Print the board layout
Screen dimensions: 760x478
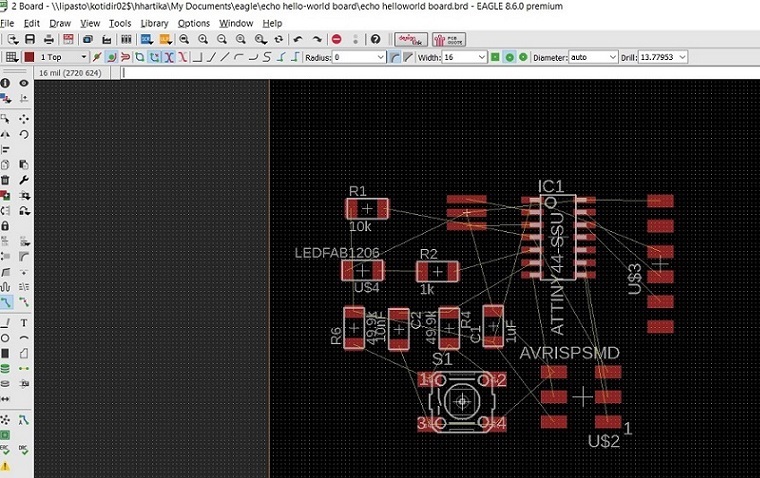pos(48,39)
